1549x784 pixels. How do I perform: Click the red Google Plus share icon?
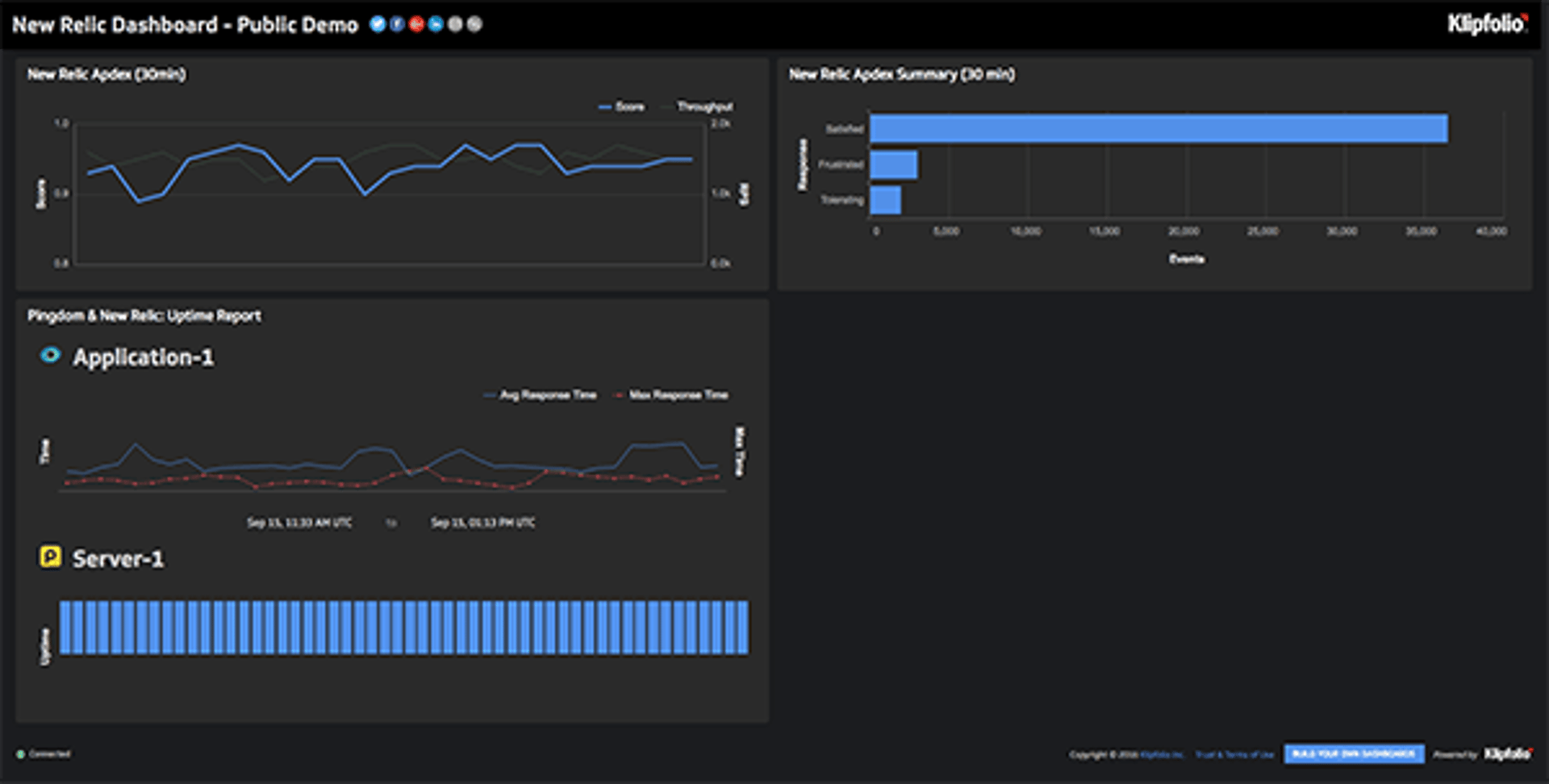(x=416, y=24)
